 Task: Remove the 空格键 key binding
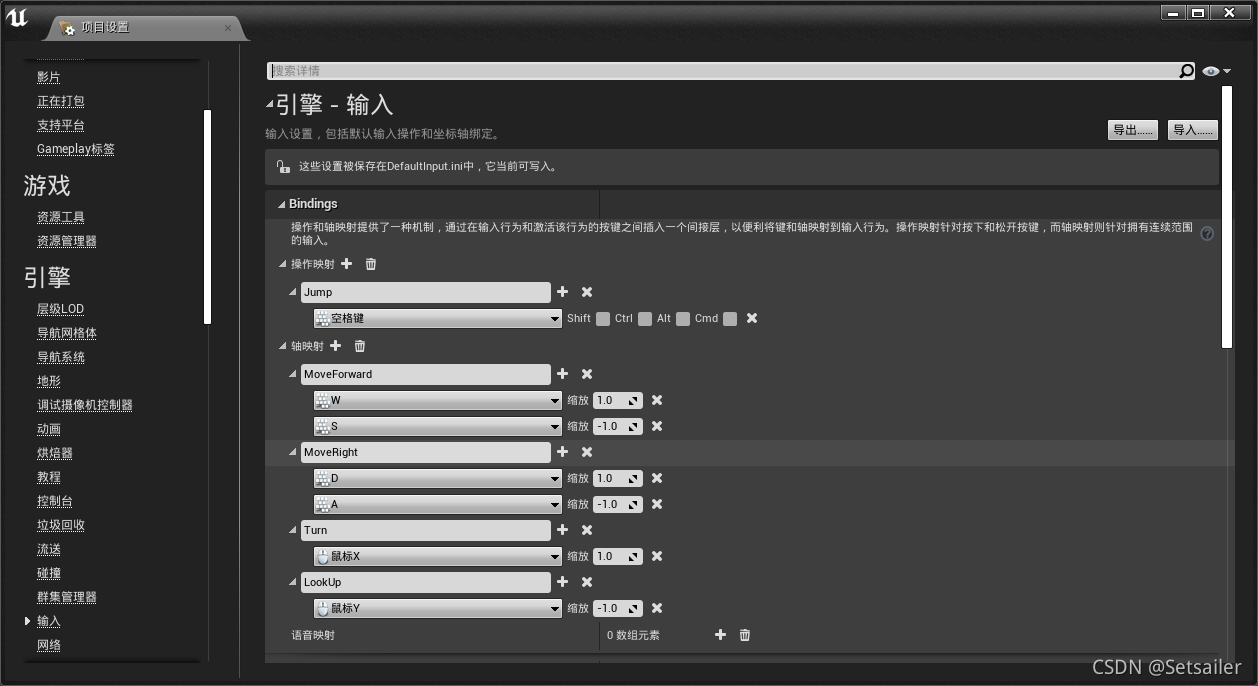[x=752, y=318]
